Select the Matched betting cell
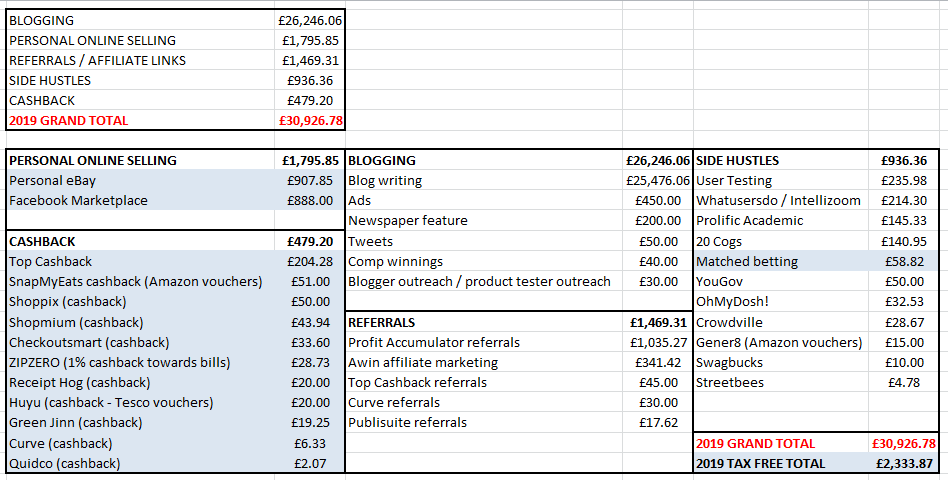The width and height of the screenshot is (948, 480). [781, 261]
